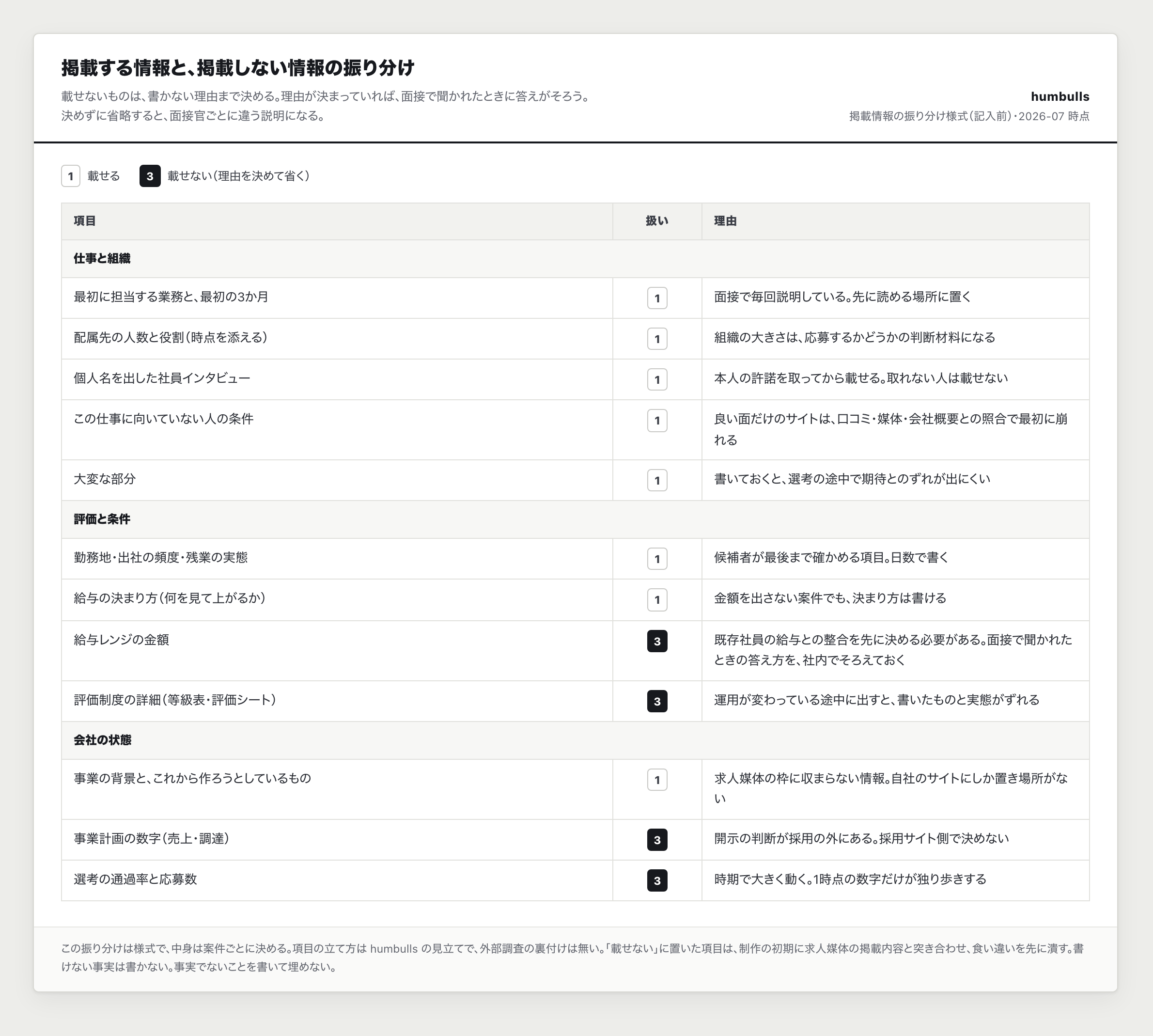Click the dark '3' badge for 給与レンジの金額
The image size is (1153, 1036).
[x=657, y=642]
